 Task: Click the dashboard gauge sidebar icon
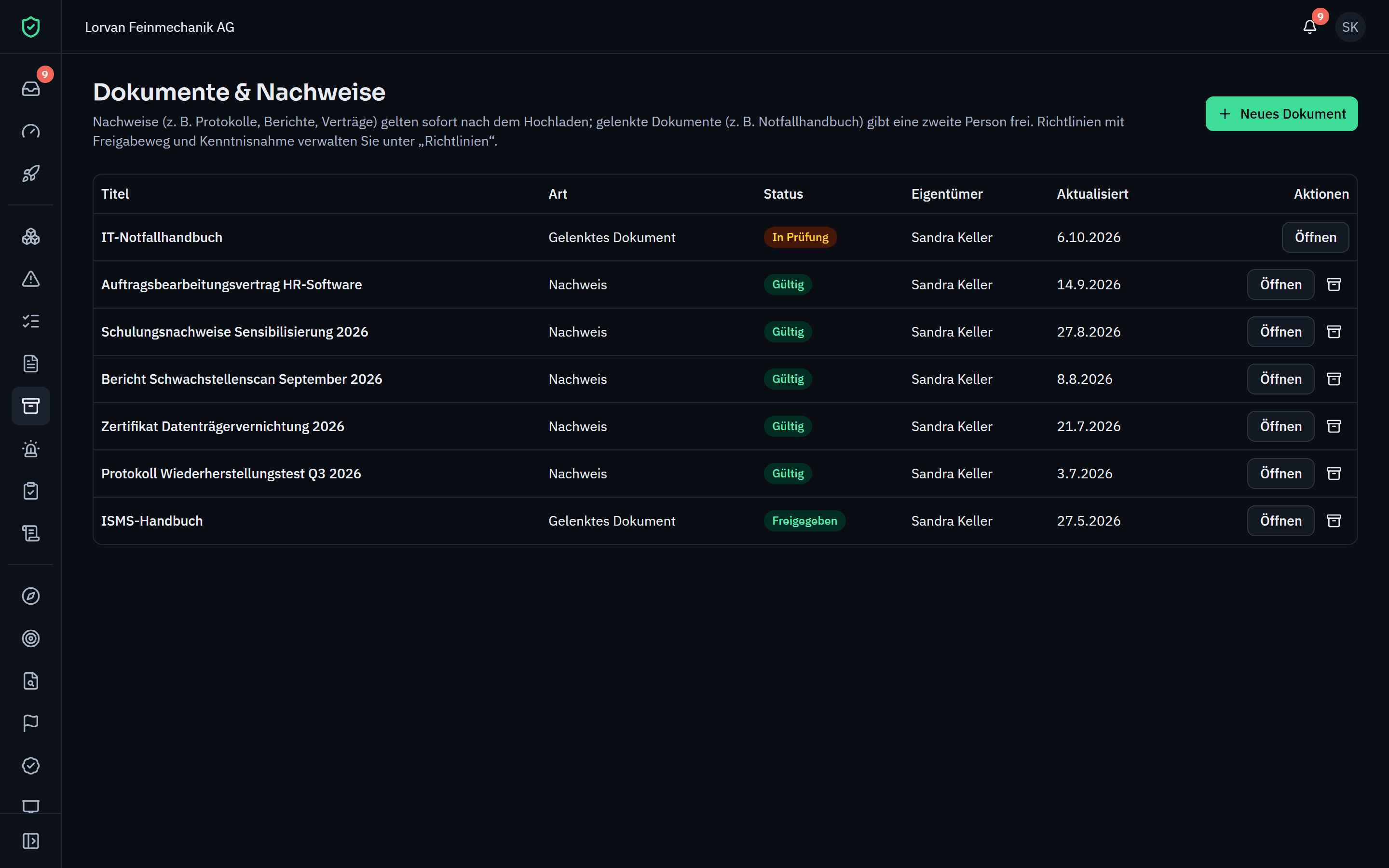pyautogui.click(x=30, y=131)
